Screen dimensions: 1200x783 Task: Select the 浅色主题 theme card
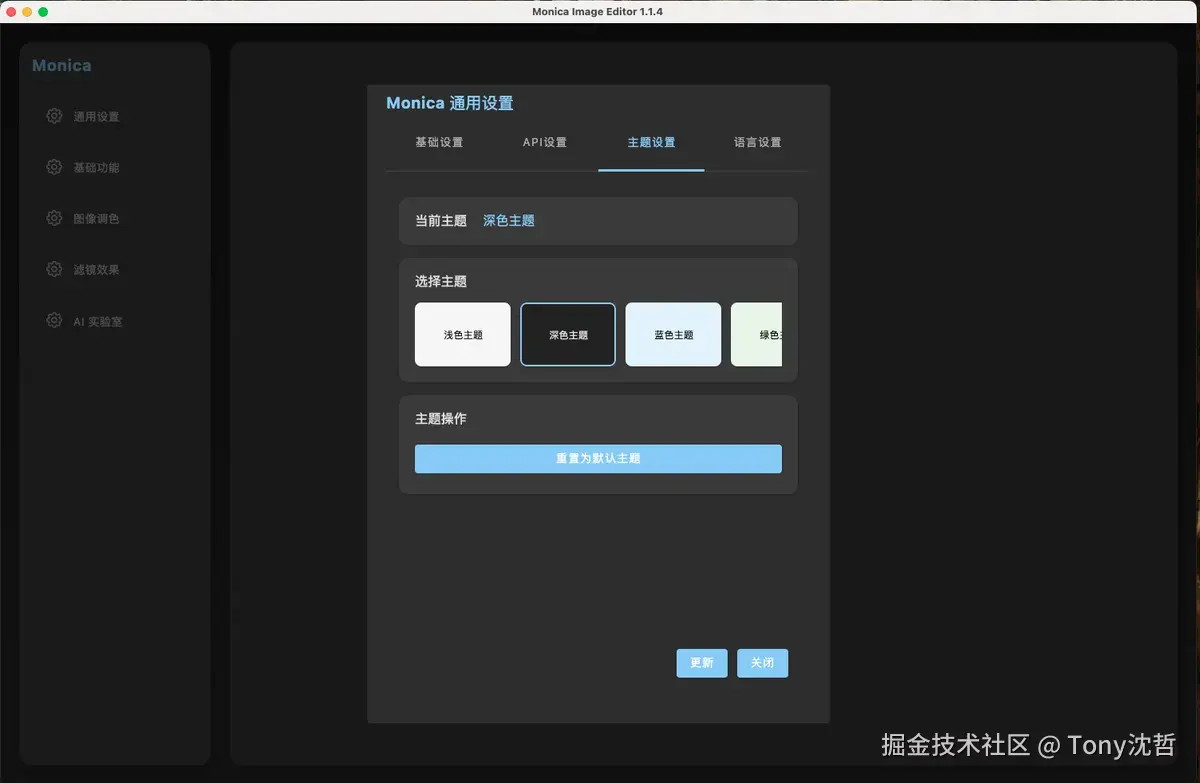pos(462,334)
